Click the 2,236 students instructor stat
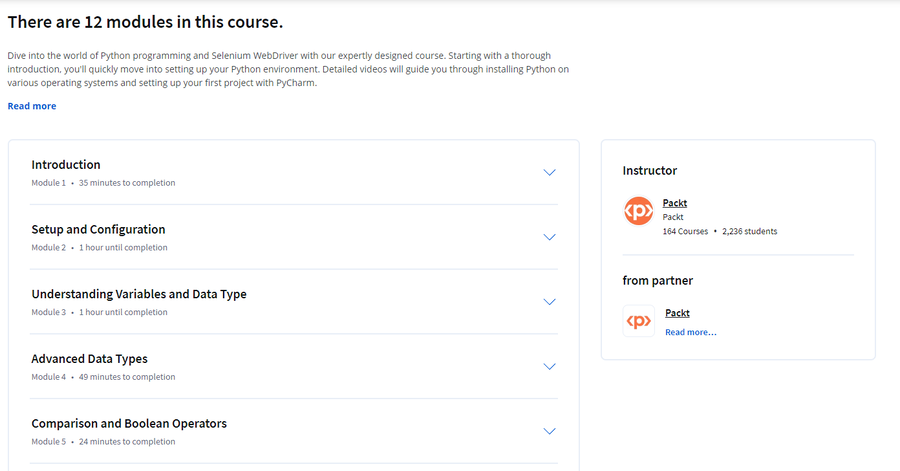900x471 pixels. tap(750, 231)
